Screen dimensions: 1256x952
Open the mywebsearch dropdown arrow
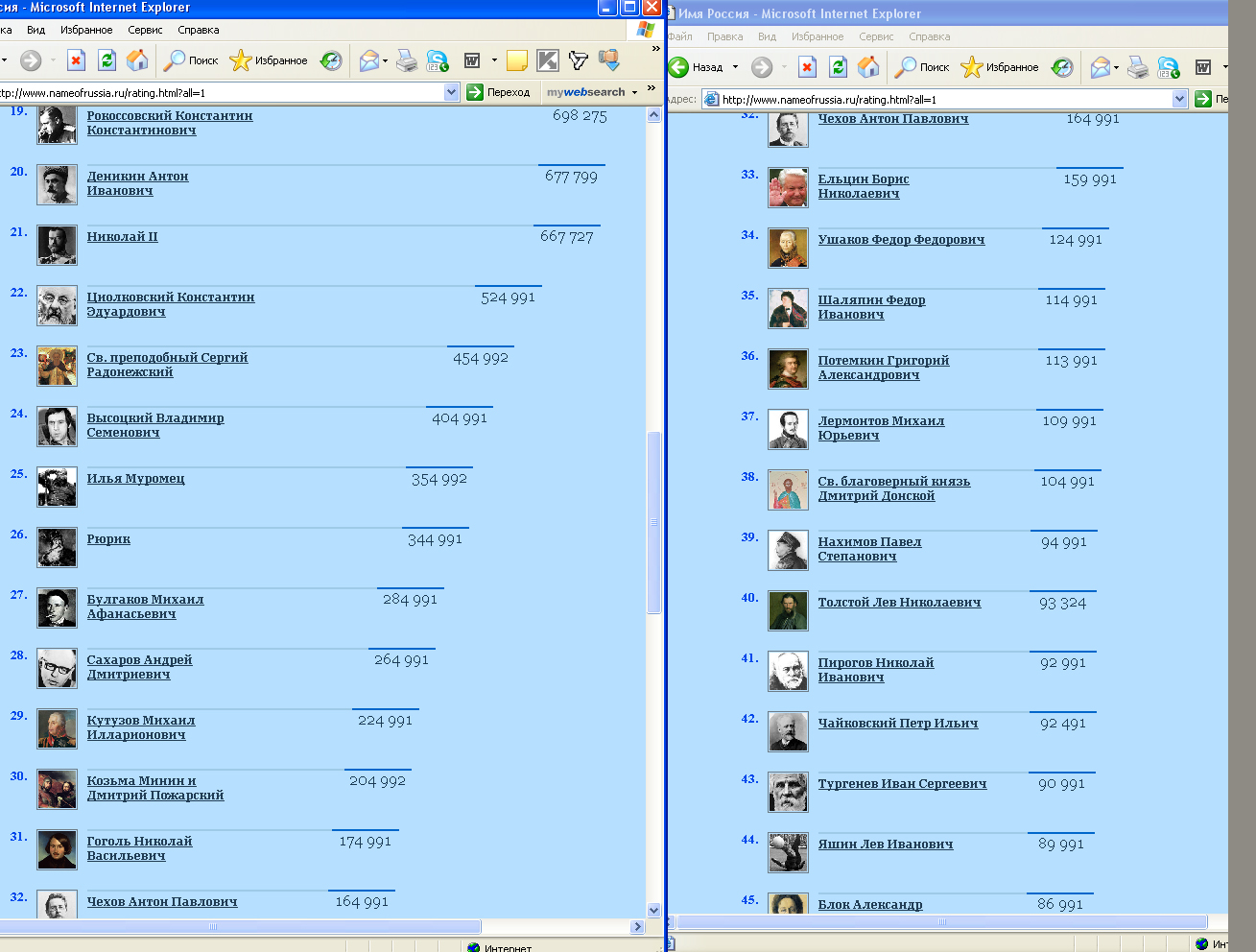[634, 93]
